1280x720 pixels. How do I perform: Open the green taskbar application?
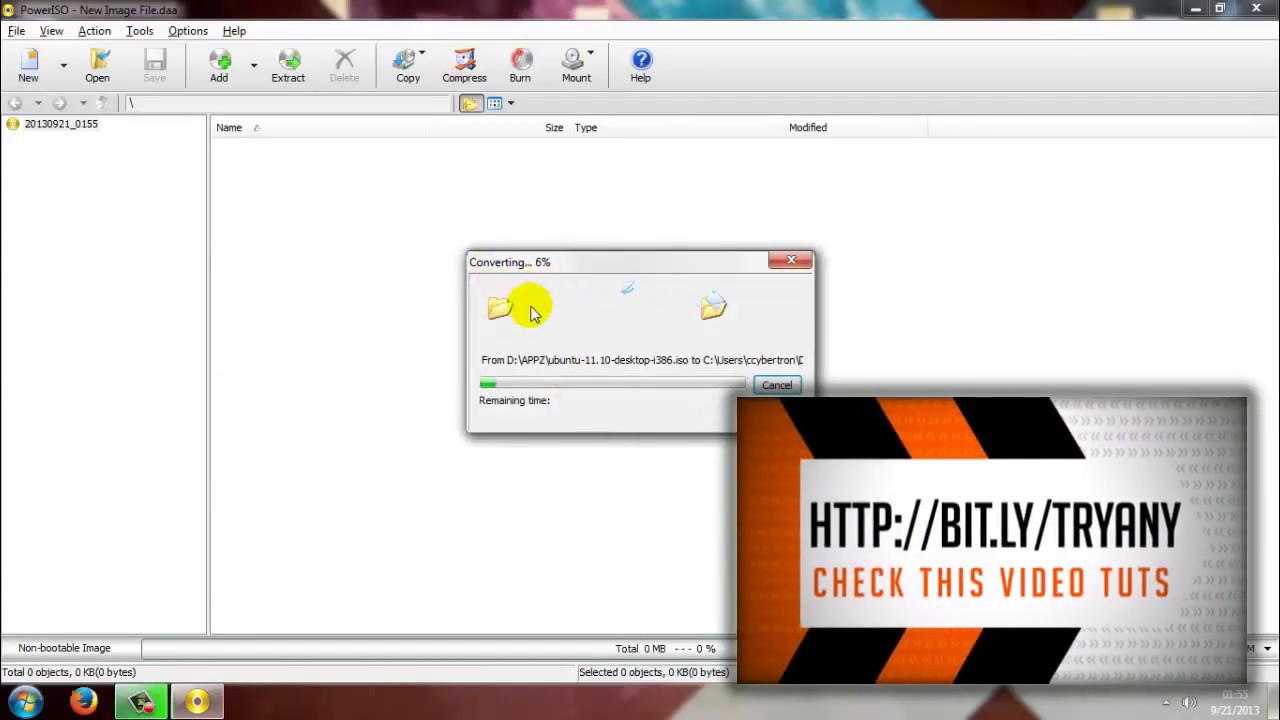tap(141, 702)
